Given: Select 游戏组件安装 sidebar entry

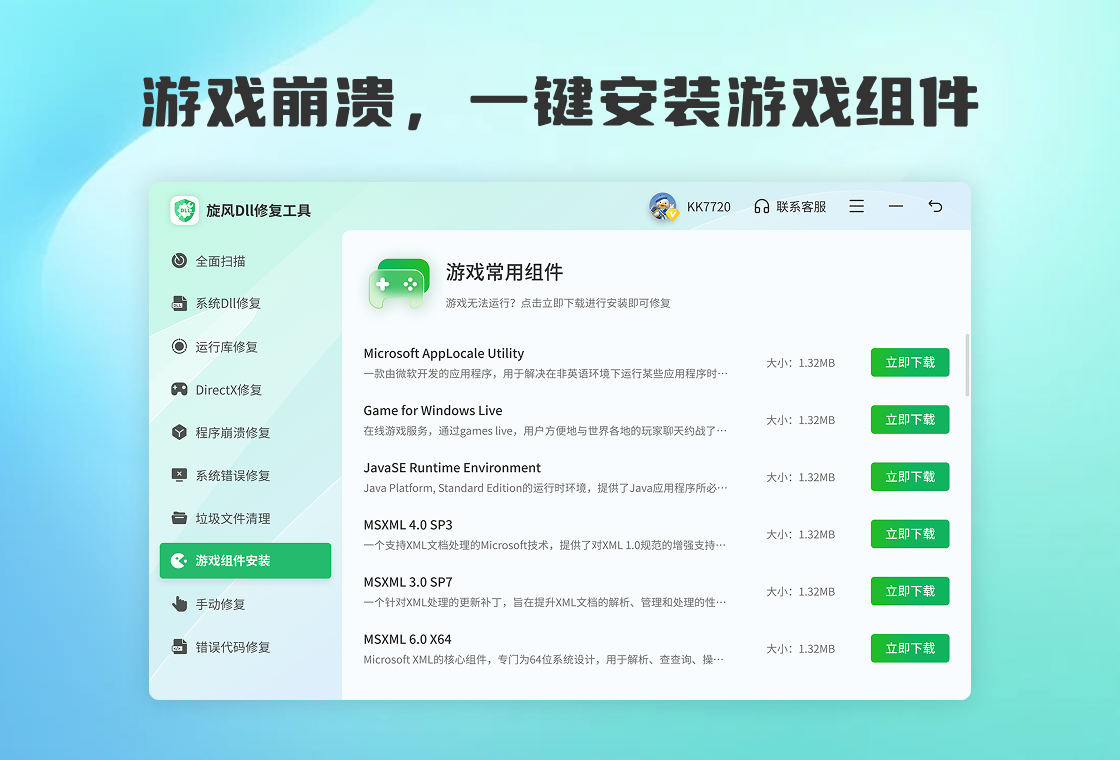Looking at the screenshot, I should pyautogui.click(x=245, y=561).
